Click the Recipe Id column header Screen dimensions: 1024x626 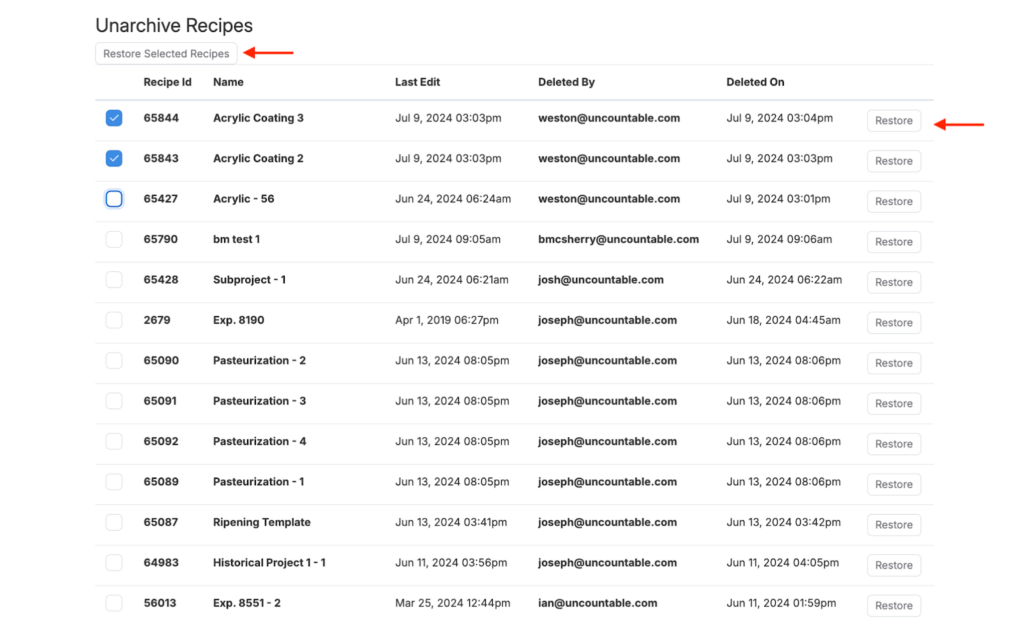(x=167, y=82)
